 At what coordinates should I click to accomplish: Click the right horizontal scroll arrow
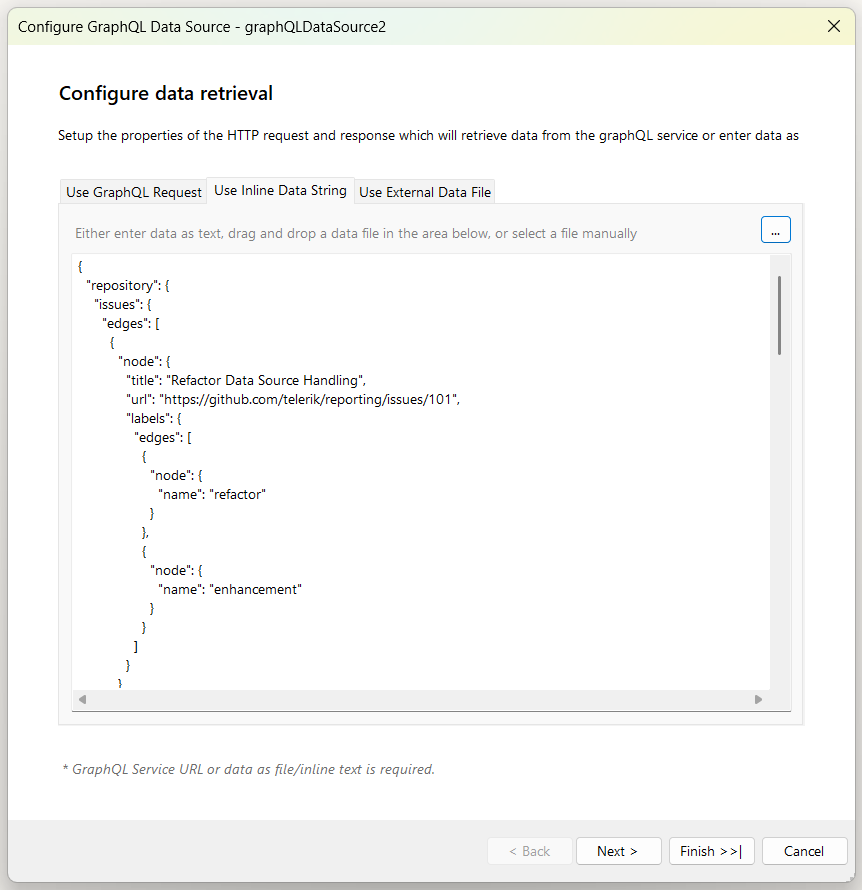[x=758, y=699]
